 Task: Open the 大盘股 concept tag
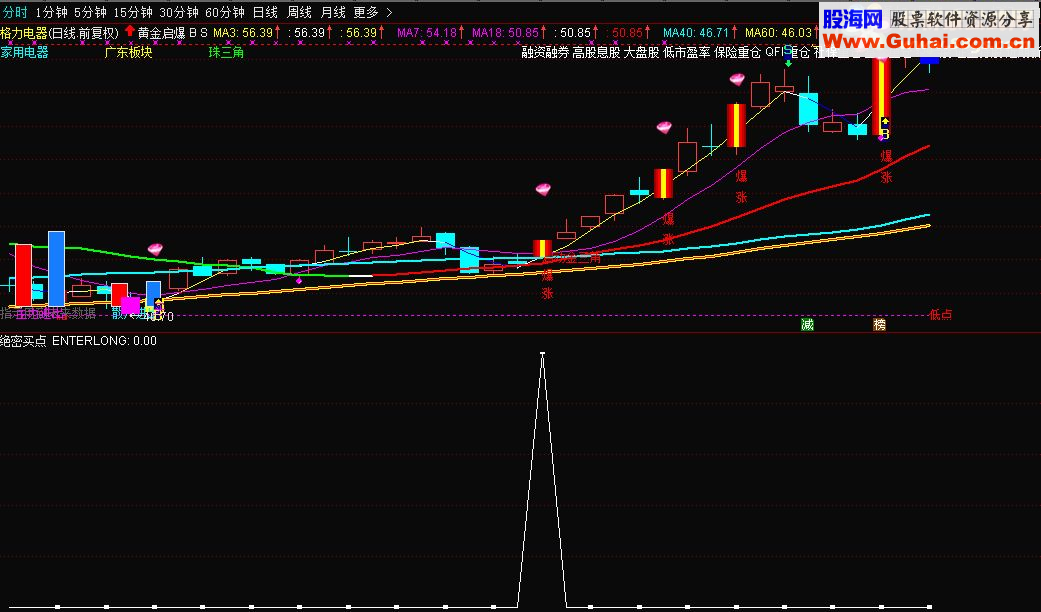[x=641, y=52]
